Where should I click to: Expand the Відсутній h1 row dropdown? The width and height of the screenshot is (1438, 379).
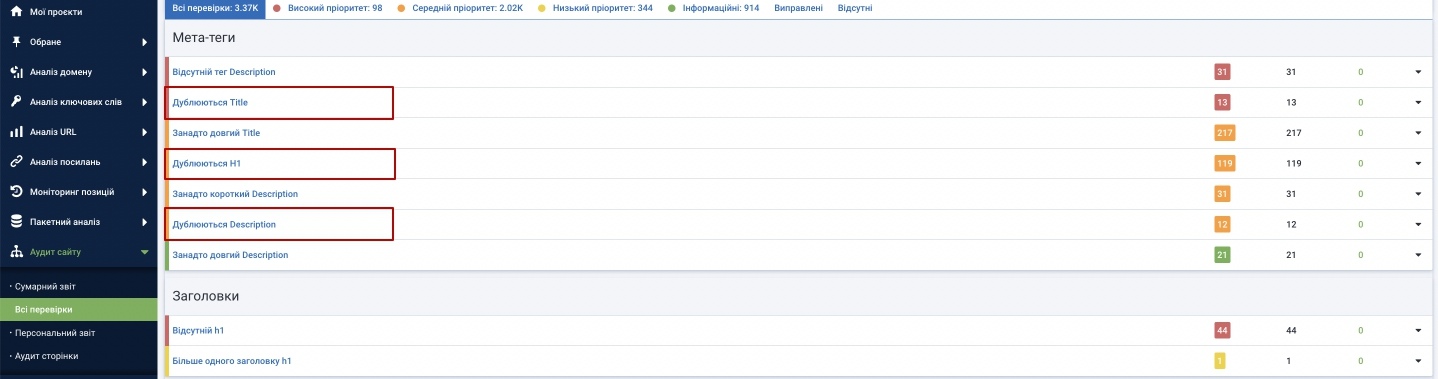pyautogui.click(x=1417, y=330)
